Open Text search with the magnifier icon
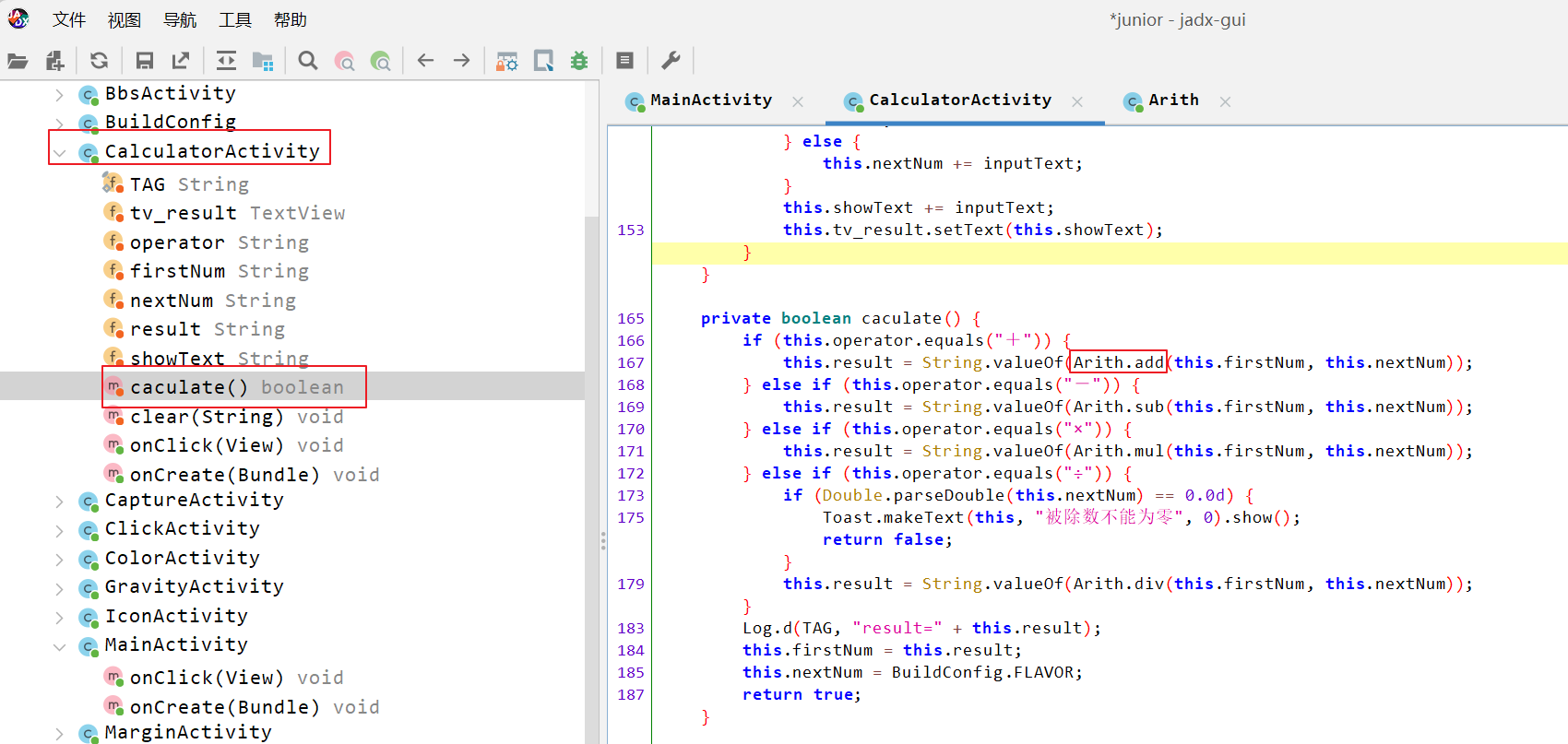The height and width of the screenshot is (744, 1568). click(308, 61)
